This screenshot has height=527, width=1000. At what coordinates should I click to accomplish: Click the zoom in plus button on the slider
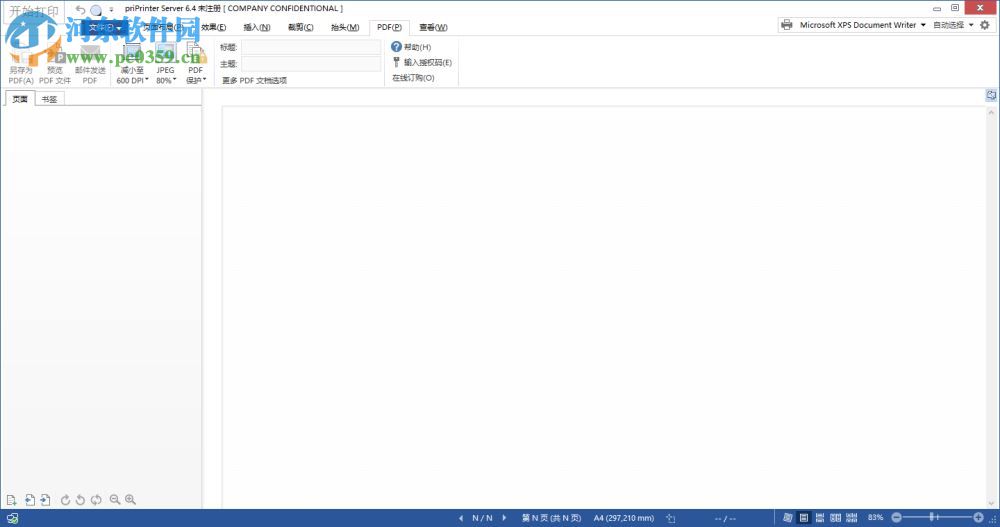(x=978, y=517)
